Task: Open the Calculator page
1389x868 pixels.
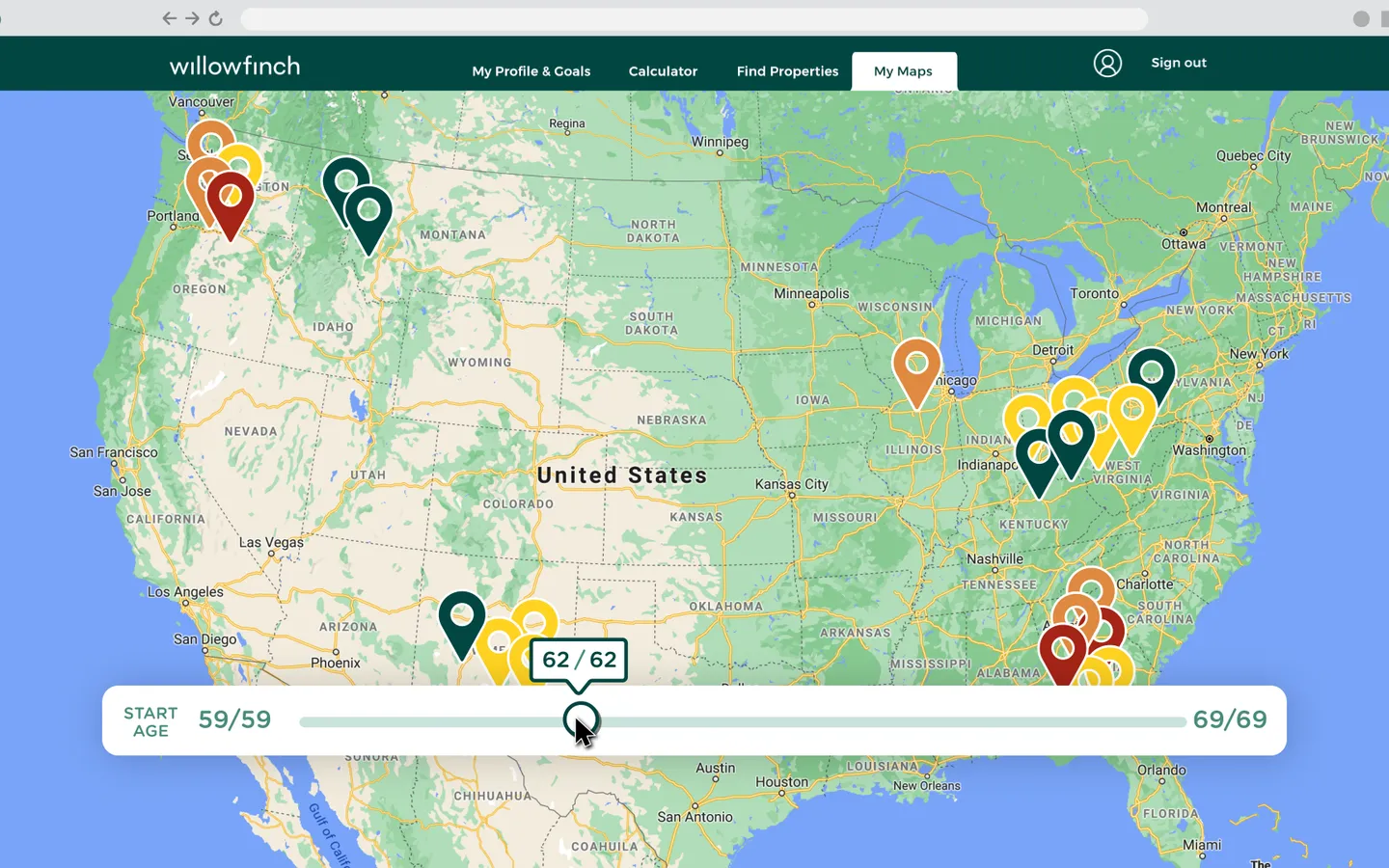Action: 663,70
